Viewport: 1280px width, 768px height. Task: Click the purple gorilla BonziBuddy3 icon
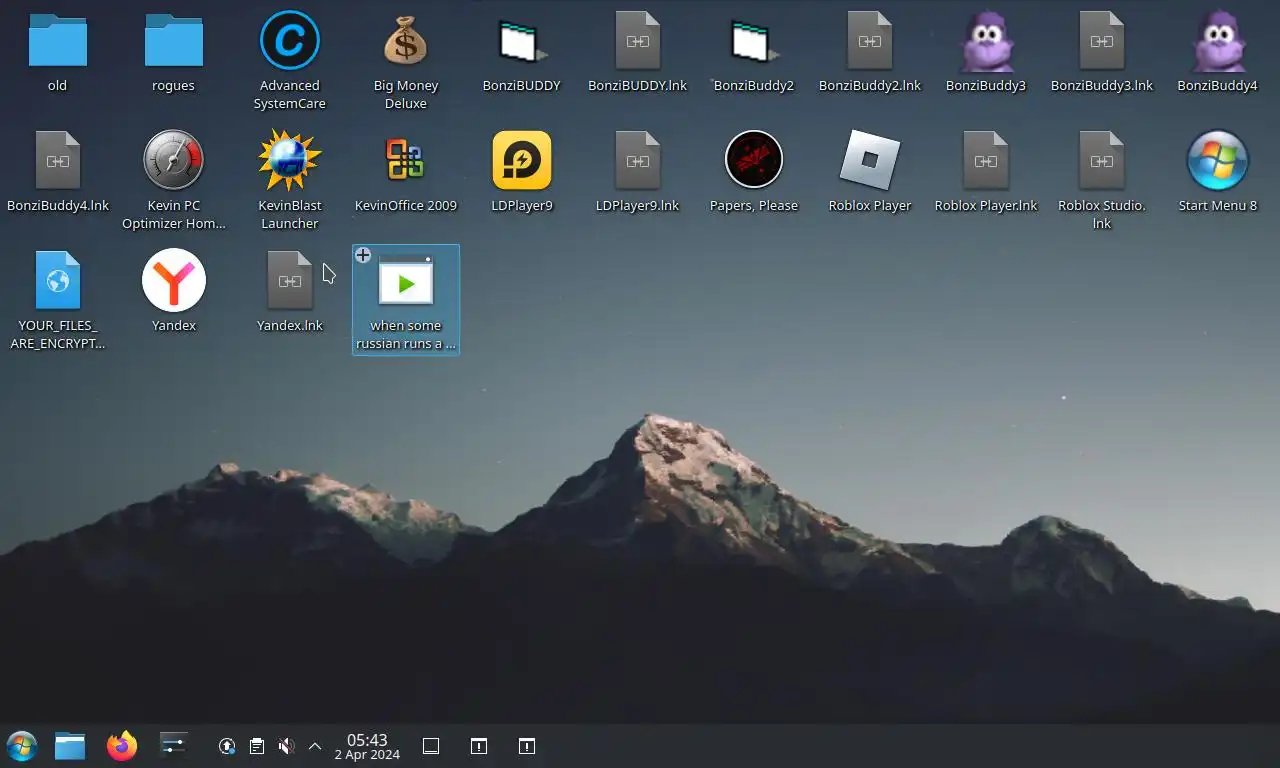tap(985, 41)
